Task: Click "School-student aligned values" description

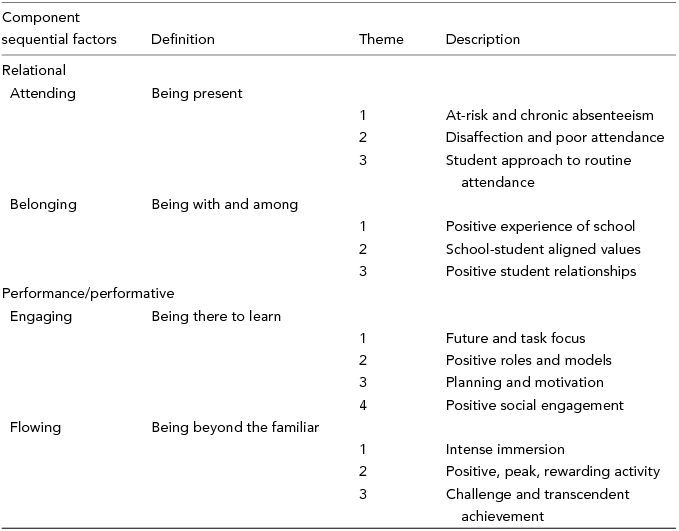Action: [x=543, y=249]
